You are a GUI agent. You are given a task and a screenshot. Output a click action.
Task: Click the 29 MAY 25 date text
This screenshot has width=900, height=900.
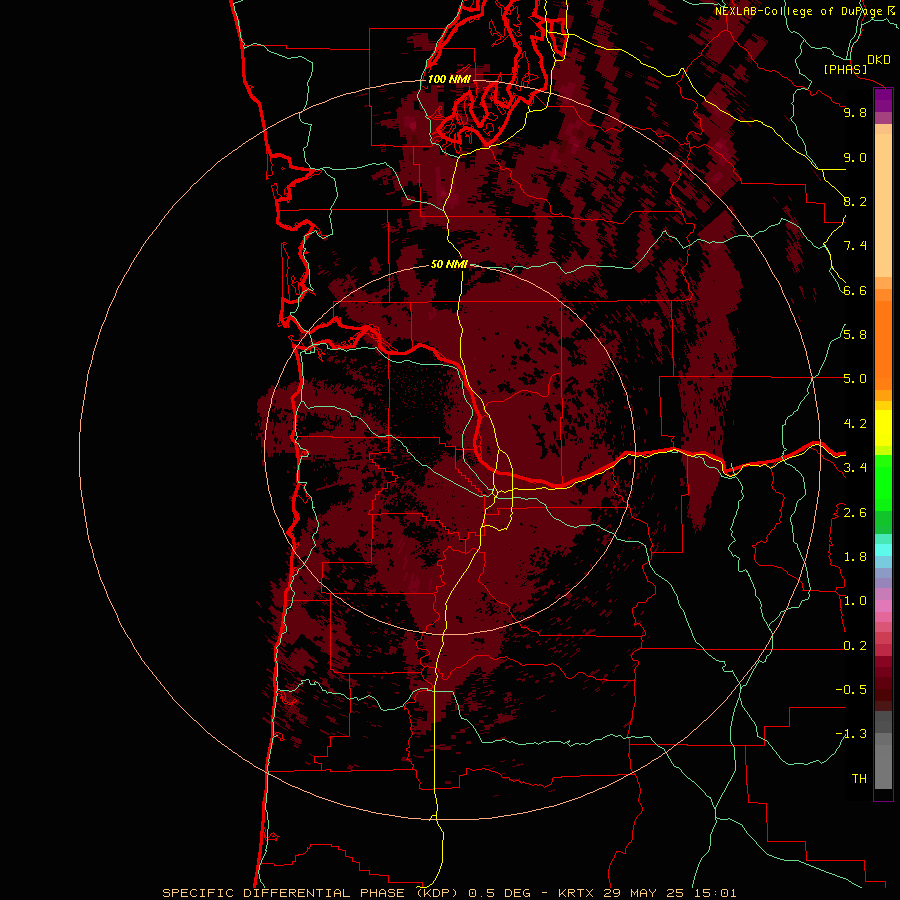point(643,893)
